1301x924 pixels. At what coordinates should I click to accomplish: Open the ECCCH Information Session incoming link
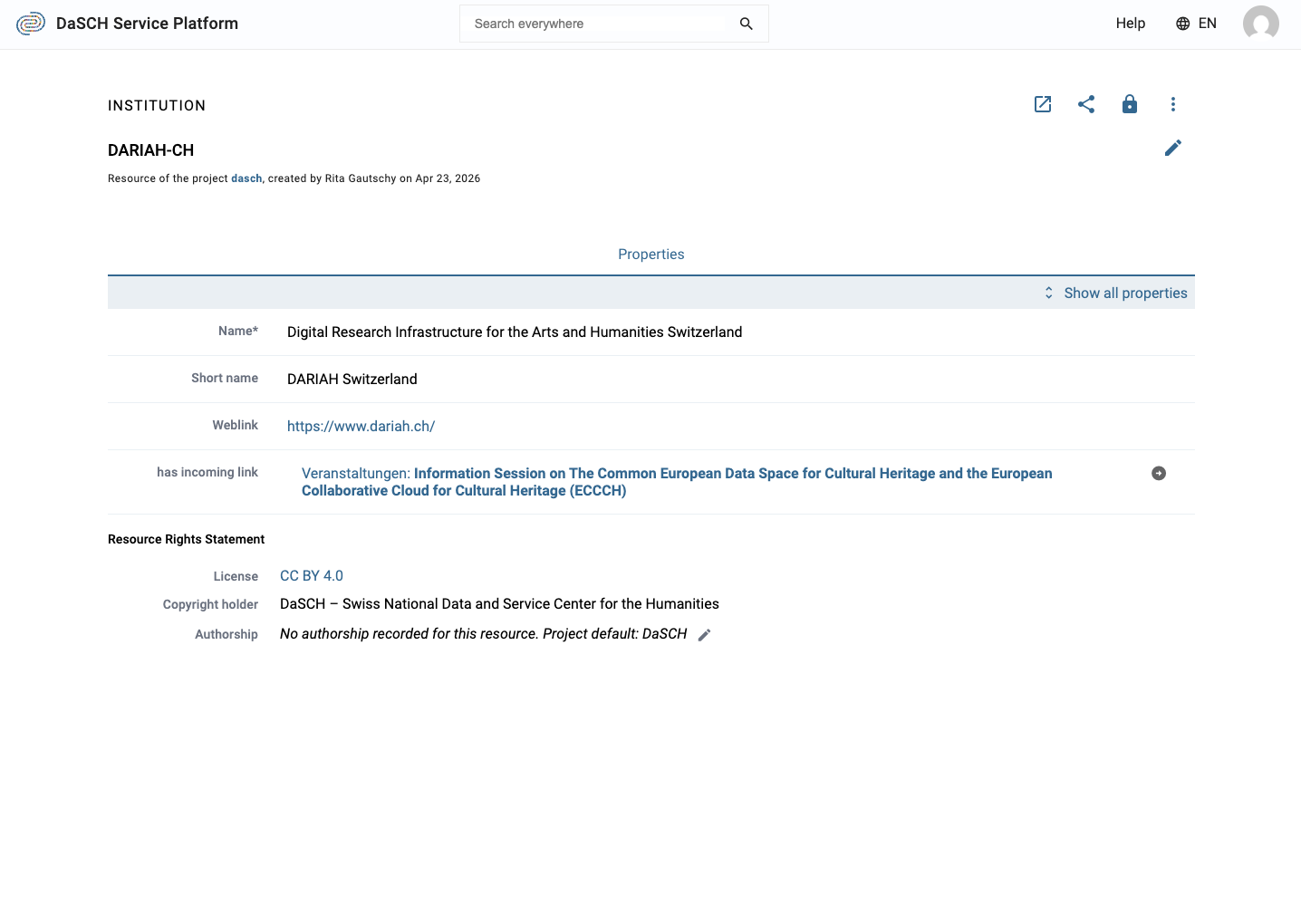(x=677, y=482)
